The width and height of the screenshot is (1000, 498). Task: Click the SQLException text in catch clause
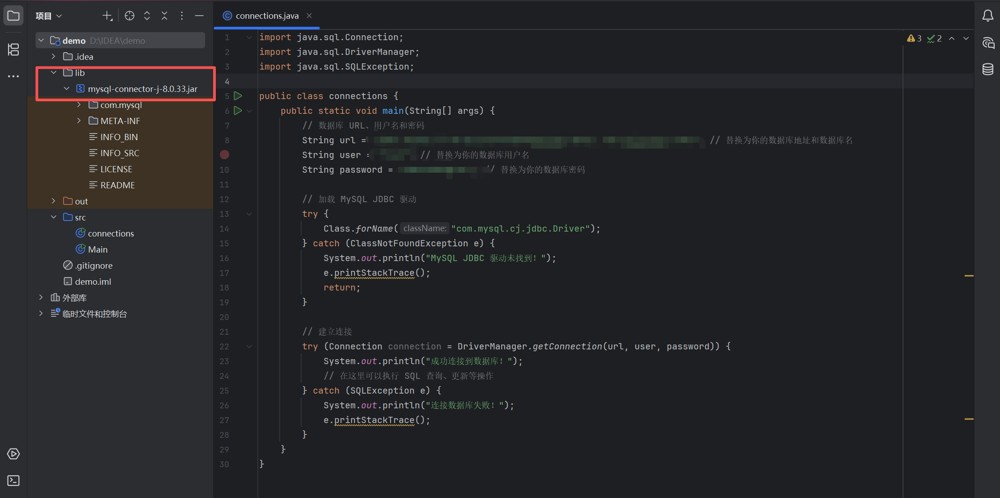[381, 390]
